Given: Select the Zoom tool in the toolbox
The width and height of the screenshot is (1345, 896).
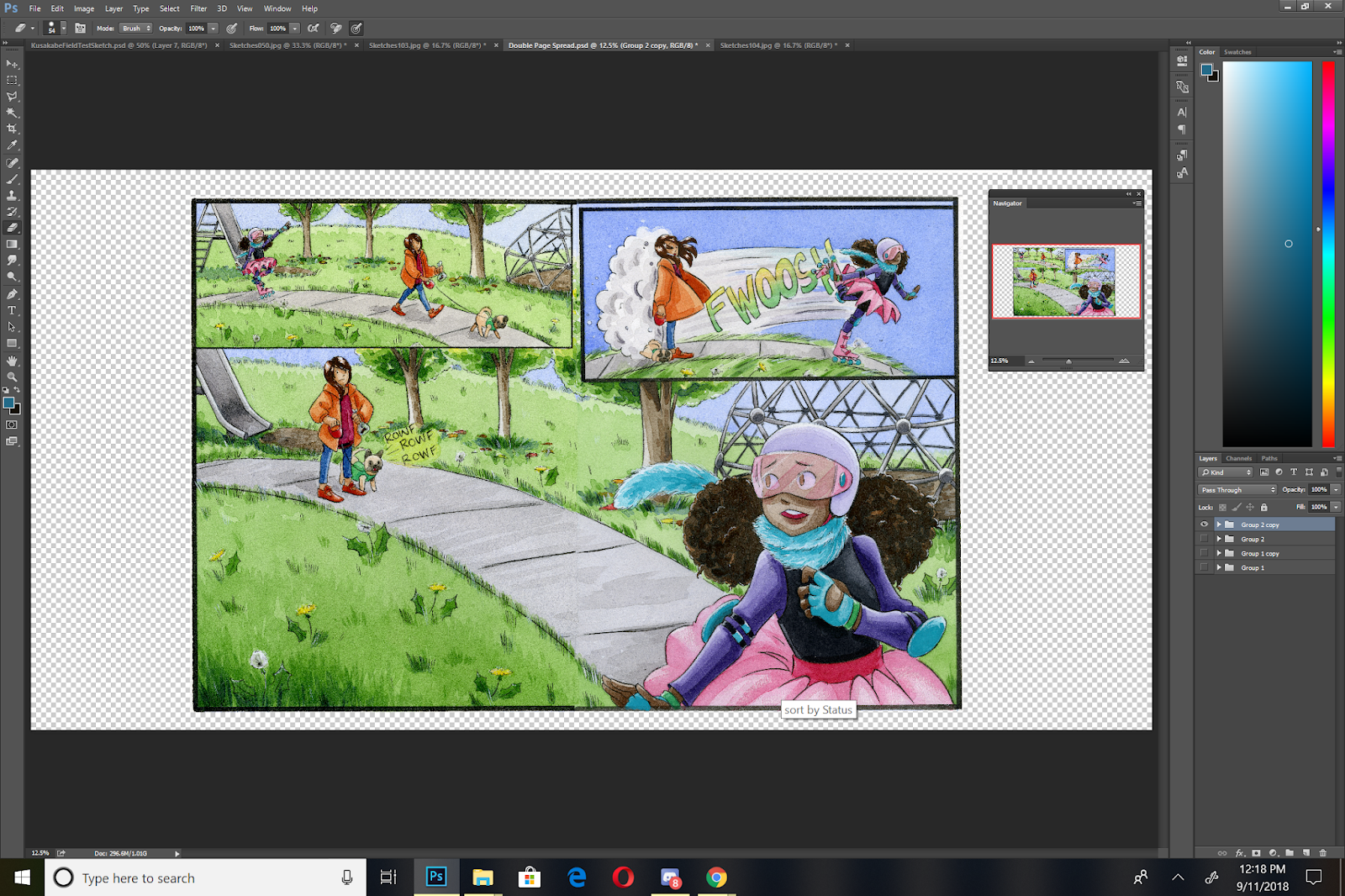Looking at the screenshot, I should 12,377.
